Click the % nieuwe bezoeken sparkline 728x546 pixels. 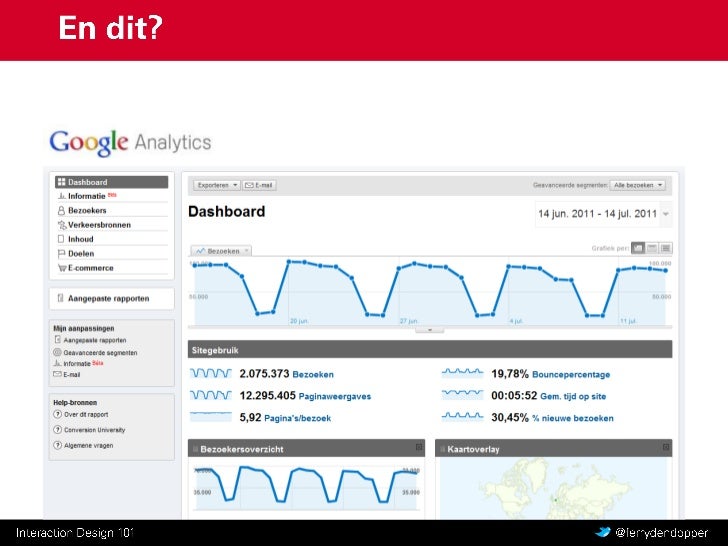tap(462, 416)
